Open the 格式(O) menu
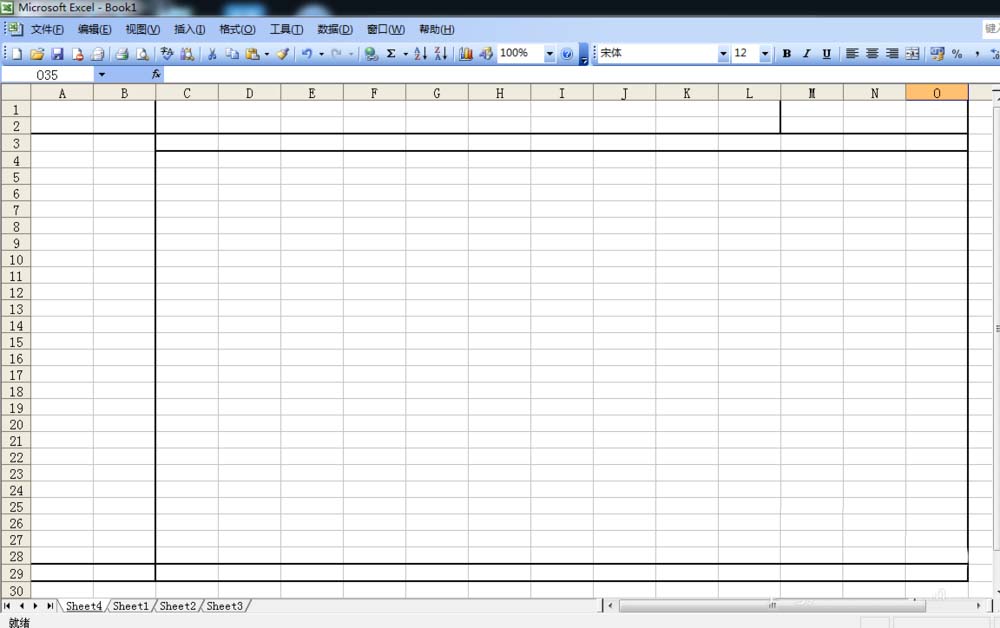This screenshot has height=628, width=1000. (x=237, y=30)
